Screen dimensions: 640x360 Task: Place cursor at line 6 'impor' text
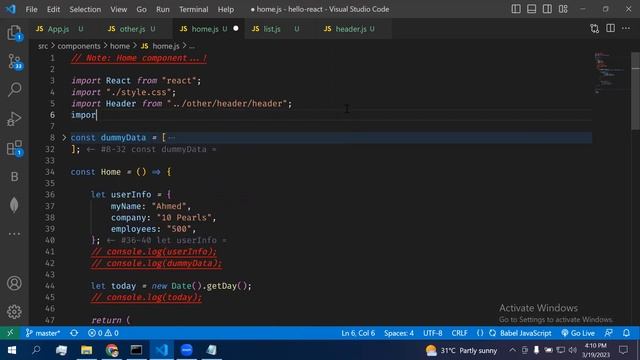84,115
